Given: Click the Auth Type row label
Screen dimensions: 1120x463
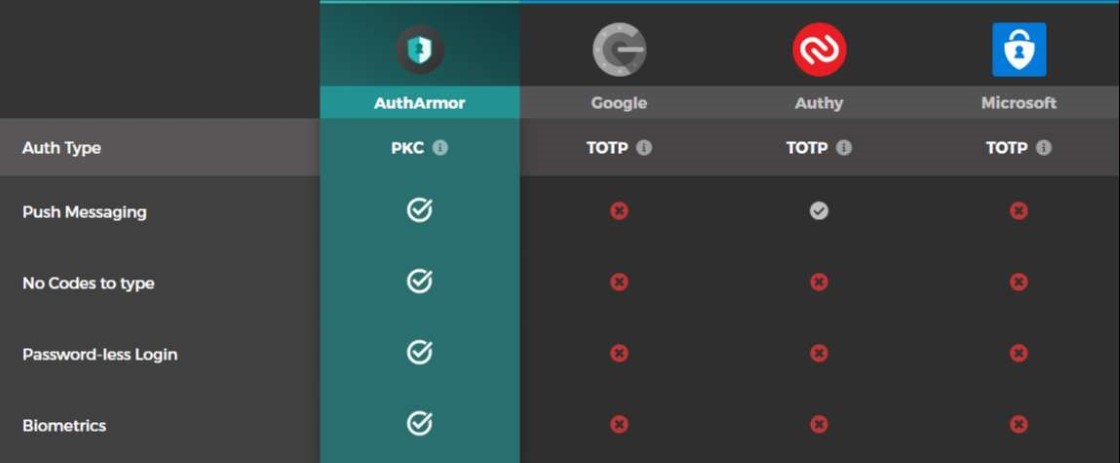Looking at the screenshot, I should click(x=61, y=148).
